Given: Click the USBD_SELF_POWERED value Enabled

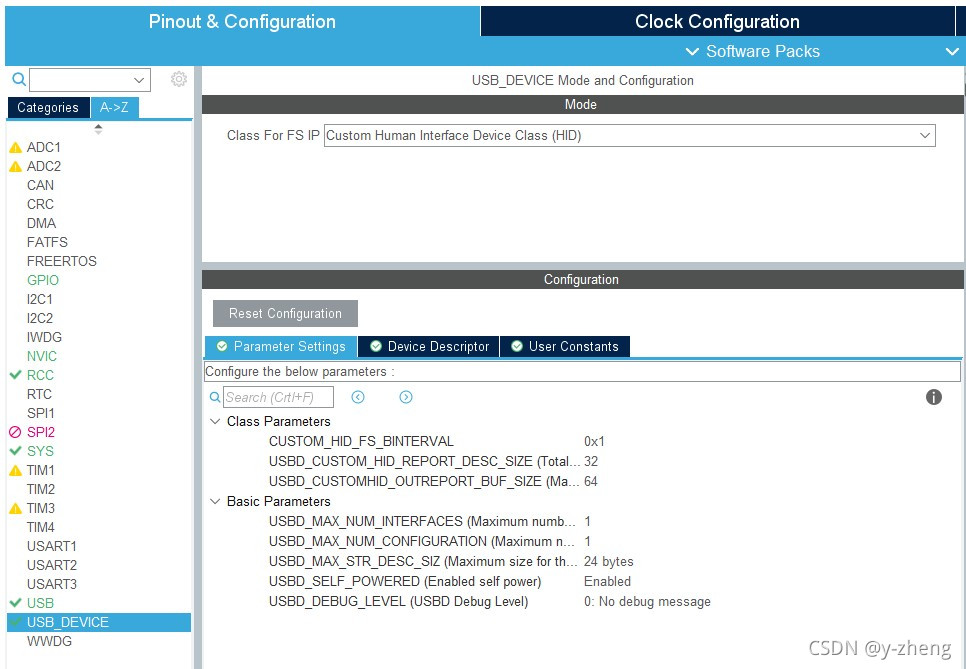Looking at the screenshot, I should [607, 582].
